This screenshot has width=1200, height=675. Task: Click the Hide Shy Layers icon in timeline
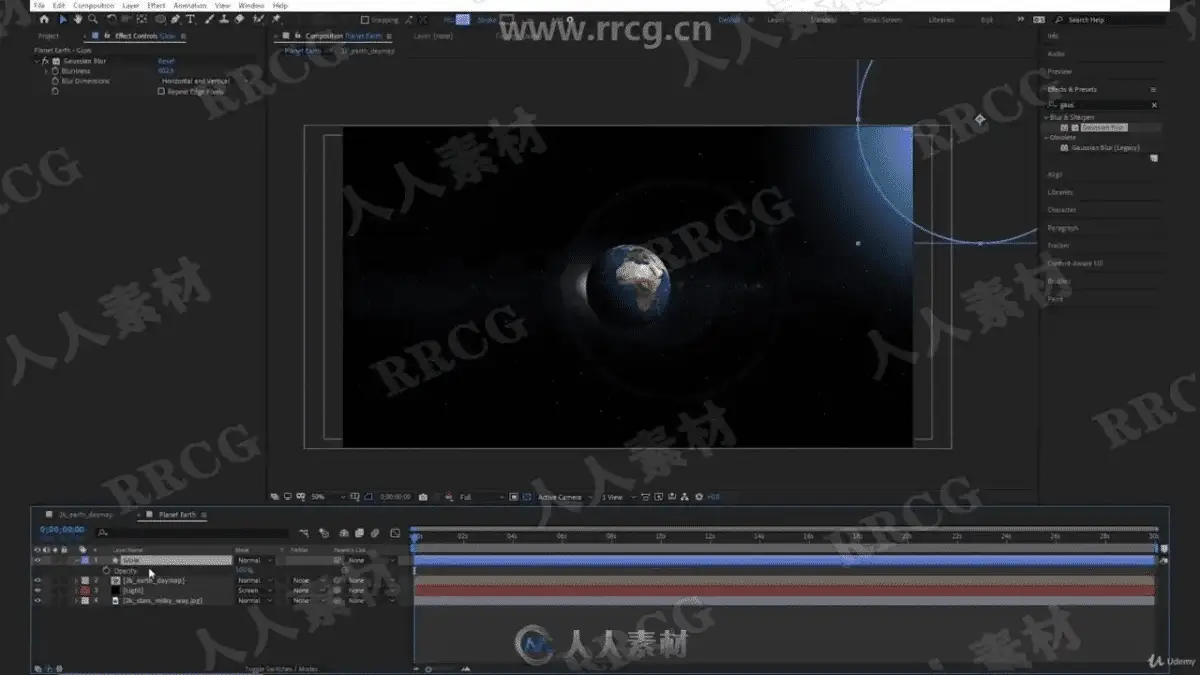tap(344, 533)
